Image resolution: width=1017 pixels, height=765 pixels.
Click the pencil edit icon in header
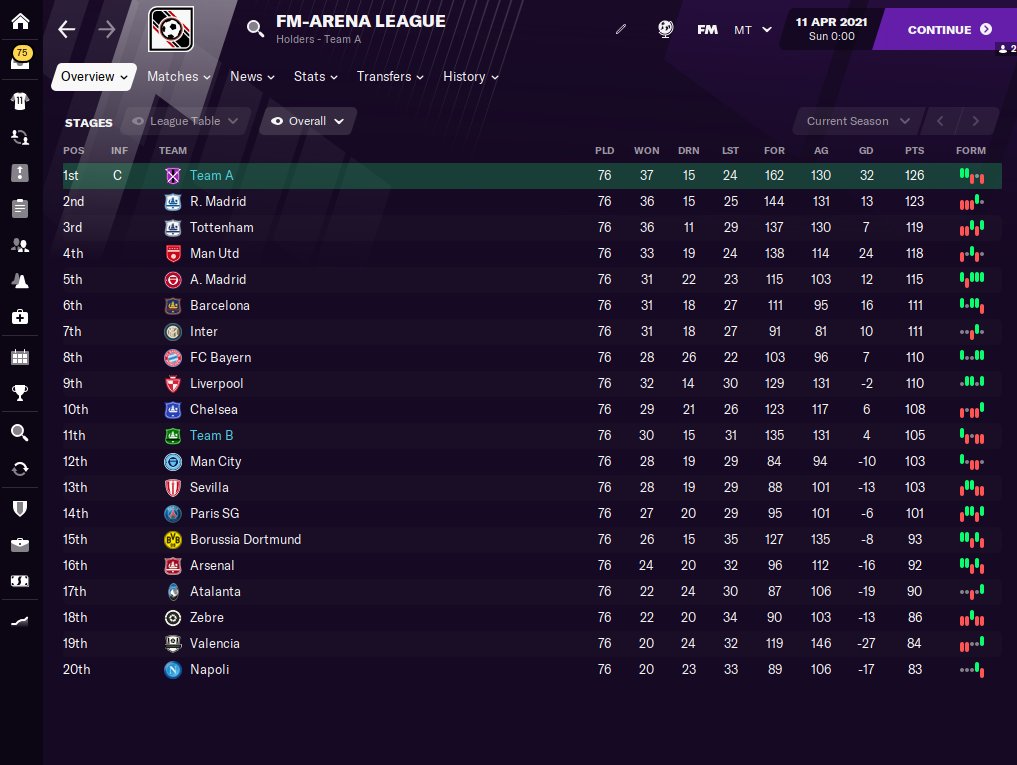tap(621, 29)
